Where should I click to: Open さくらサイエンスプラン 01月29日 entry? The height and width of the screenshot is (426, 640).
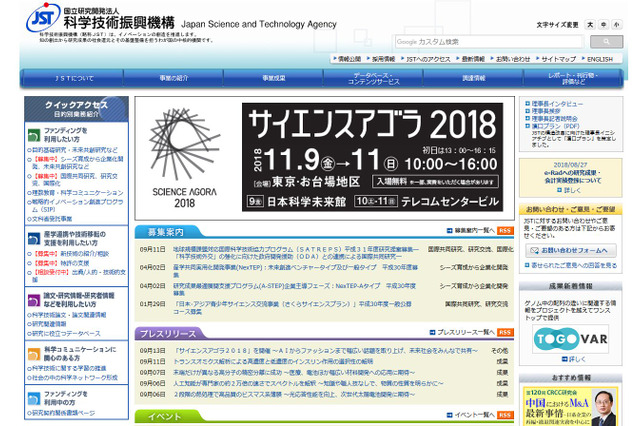point(292,308)
